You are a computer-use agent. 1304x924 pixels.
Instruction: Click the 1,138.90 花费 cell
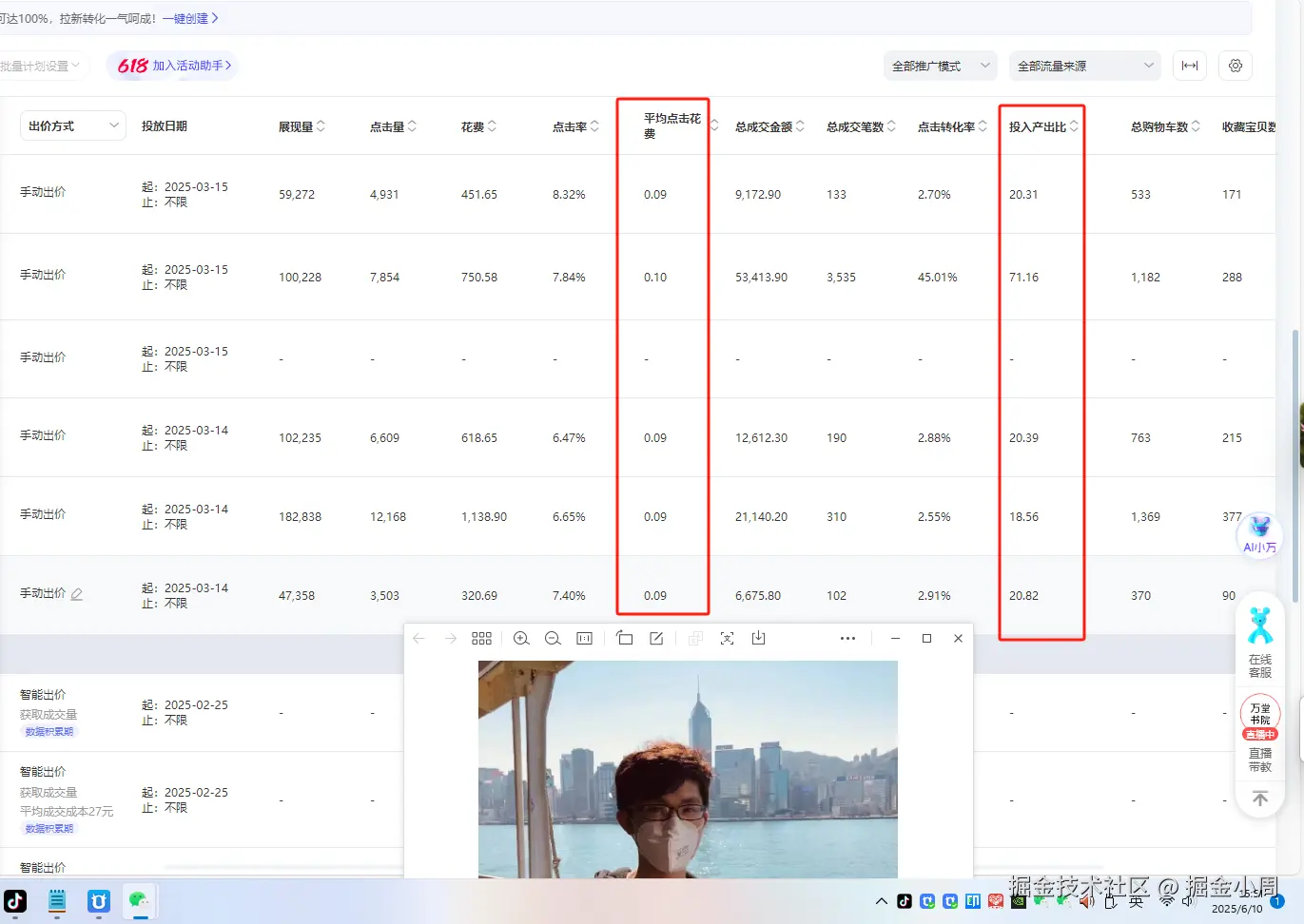click(484, 517)
